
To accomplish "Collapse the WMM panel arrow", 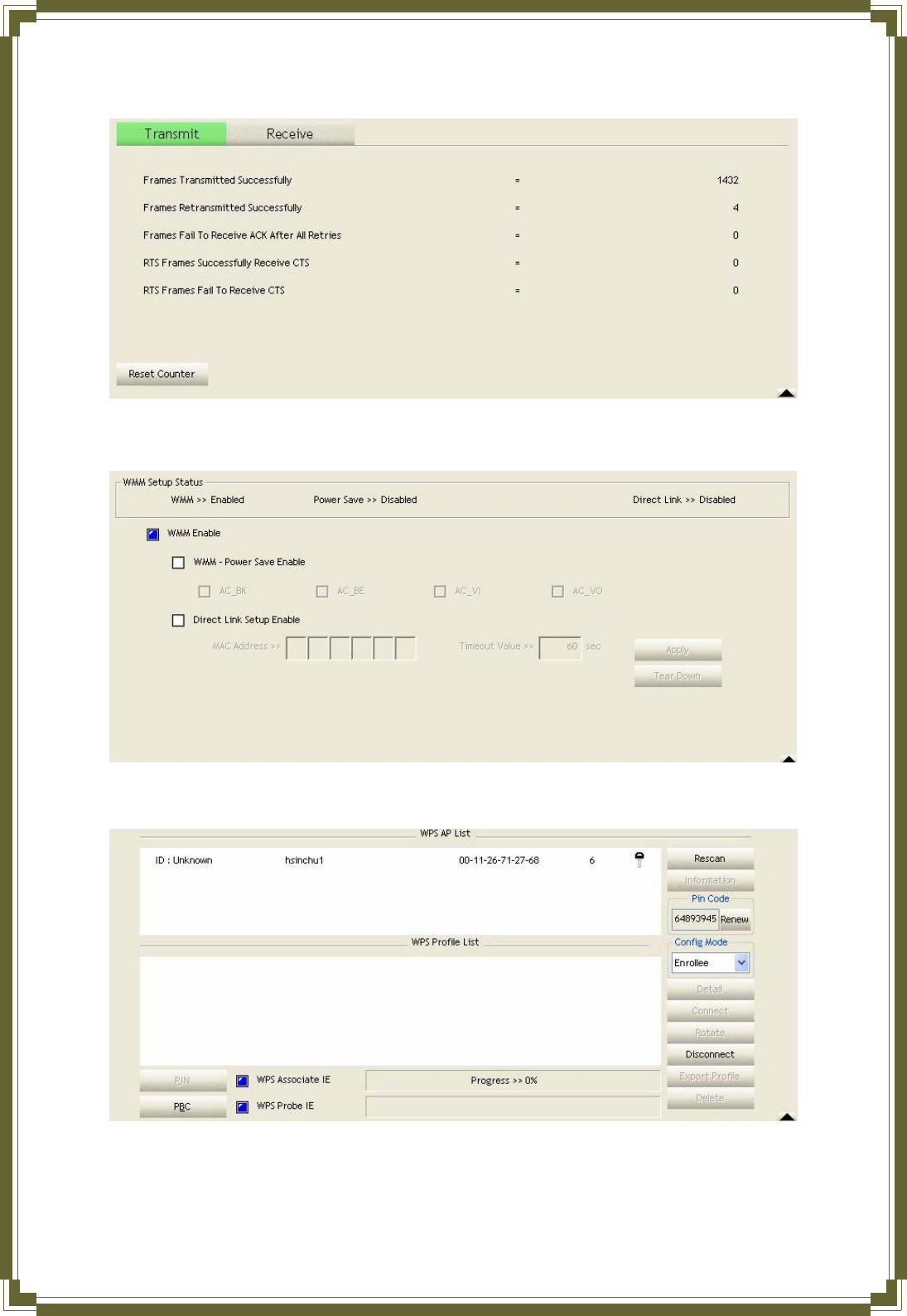I will tap(789, 758).
